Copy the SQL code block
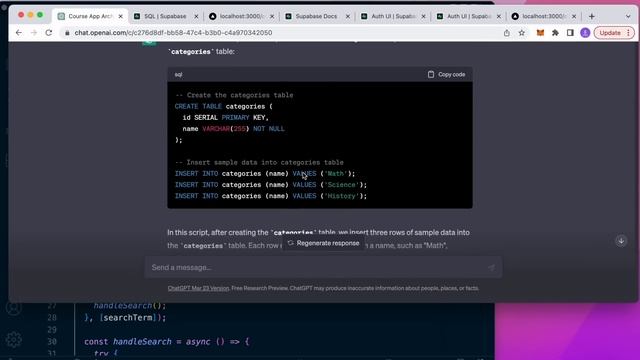640x360 pixels. point(447,74)
